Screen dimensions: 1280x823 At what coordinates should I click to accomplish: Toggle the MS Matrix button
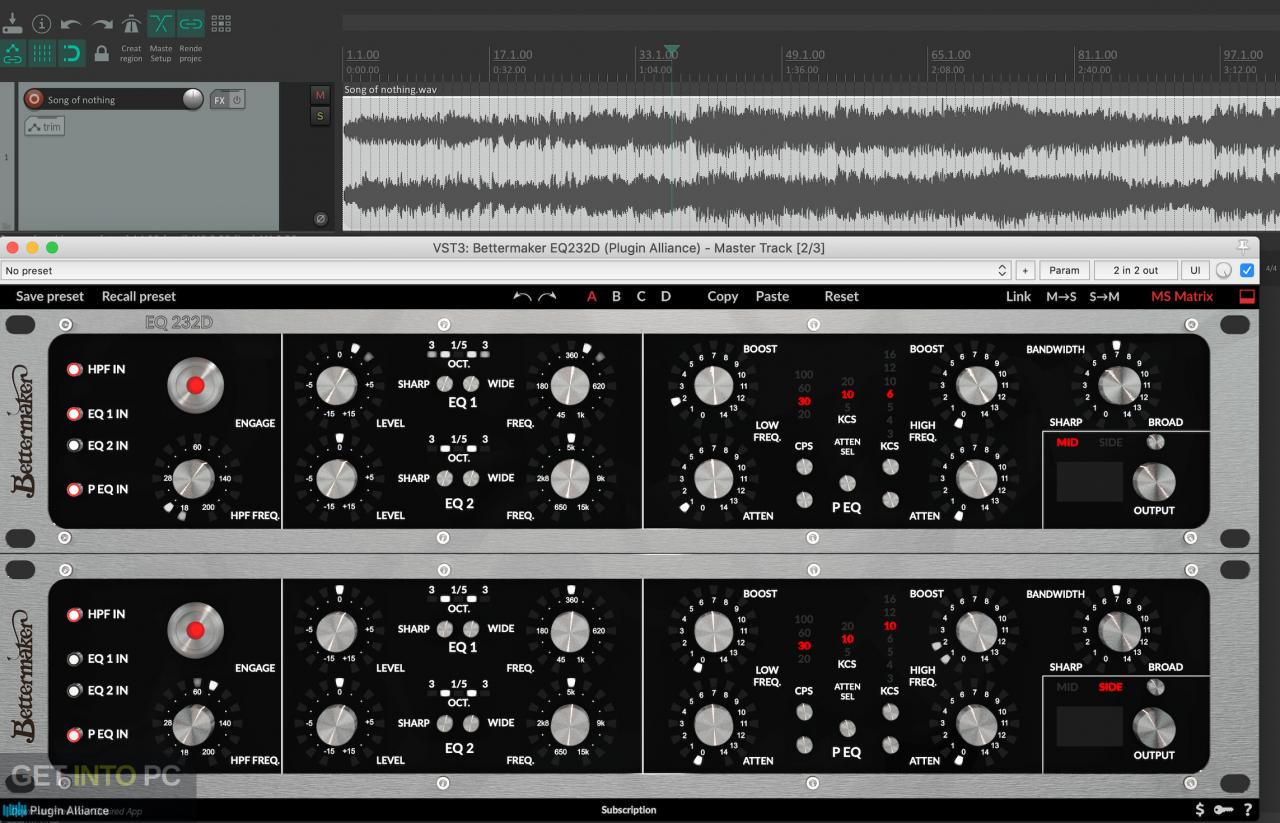tap(1182, 296)
